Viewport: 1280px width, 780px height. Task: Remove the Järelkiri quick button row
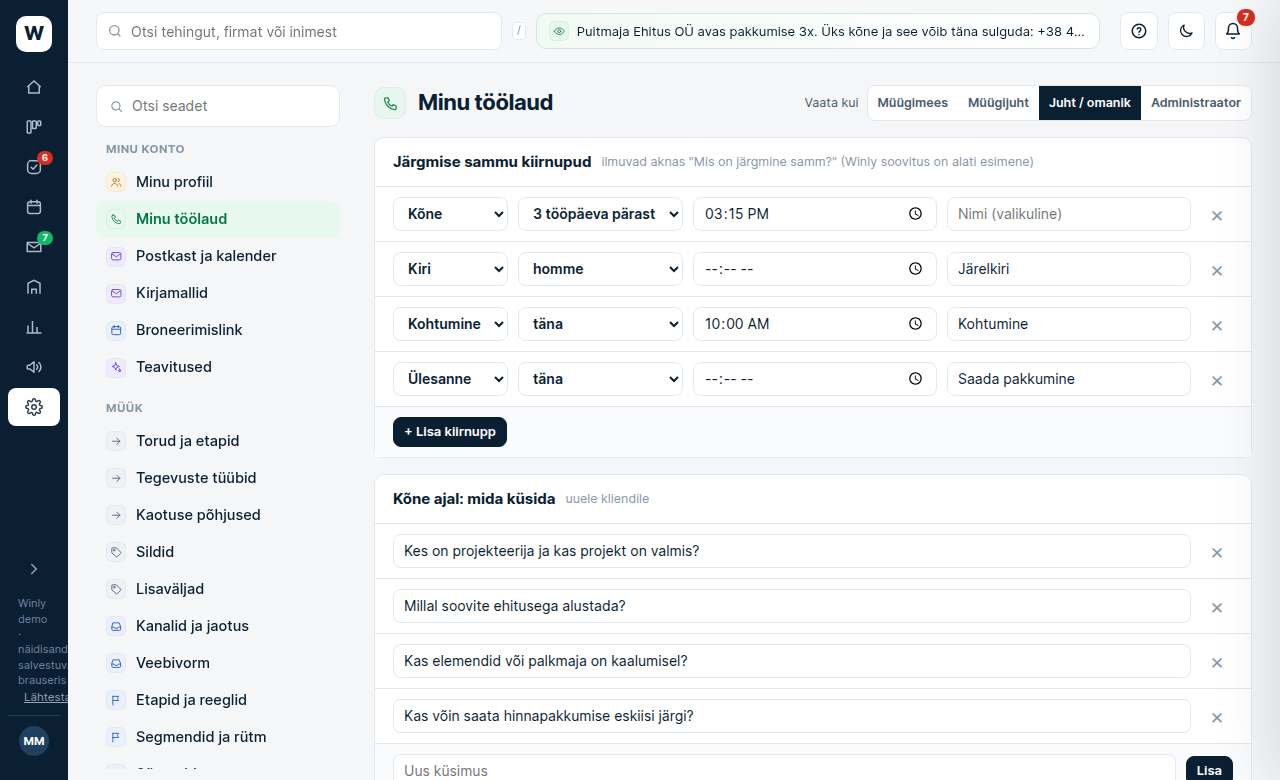pos(1217,270)
